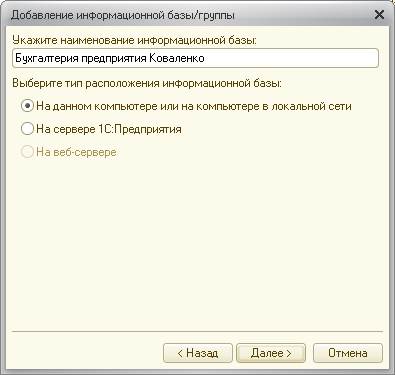Image resolution: width=395 pixels, height=375 pixels.
Task: Choose the На сервере 1С:Предприятия radio circle
Action: click(27, 129)
